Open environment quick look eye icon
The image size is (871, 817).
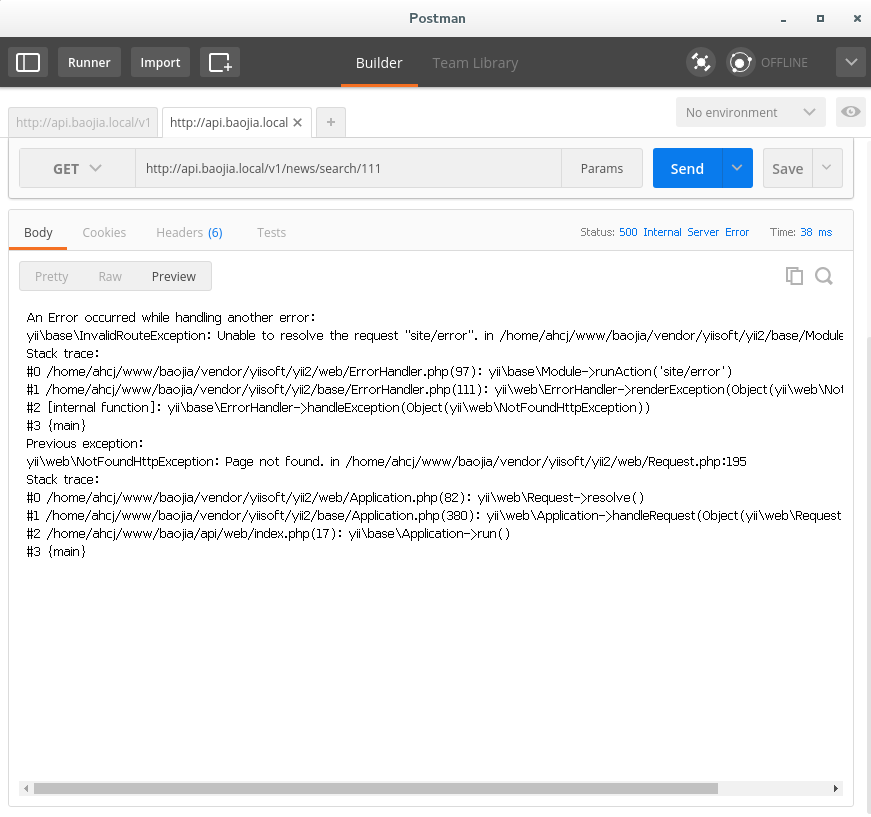coord(850,112)
